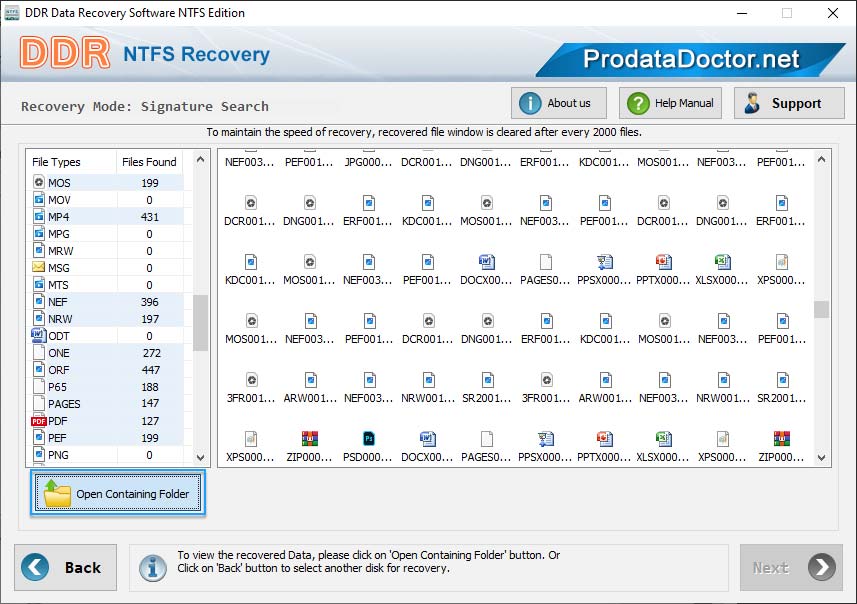This screenshot has width=857, height=604.
Task: Choose the NEF file type icon
Action: [39, 301]
